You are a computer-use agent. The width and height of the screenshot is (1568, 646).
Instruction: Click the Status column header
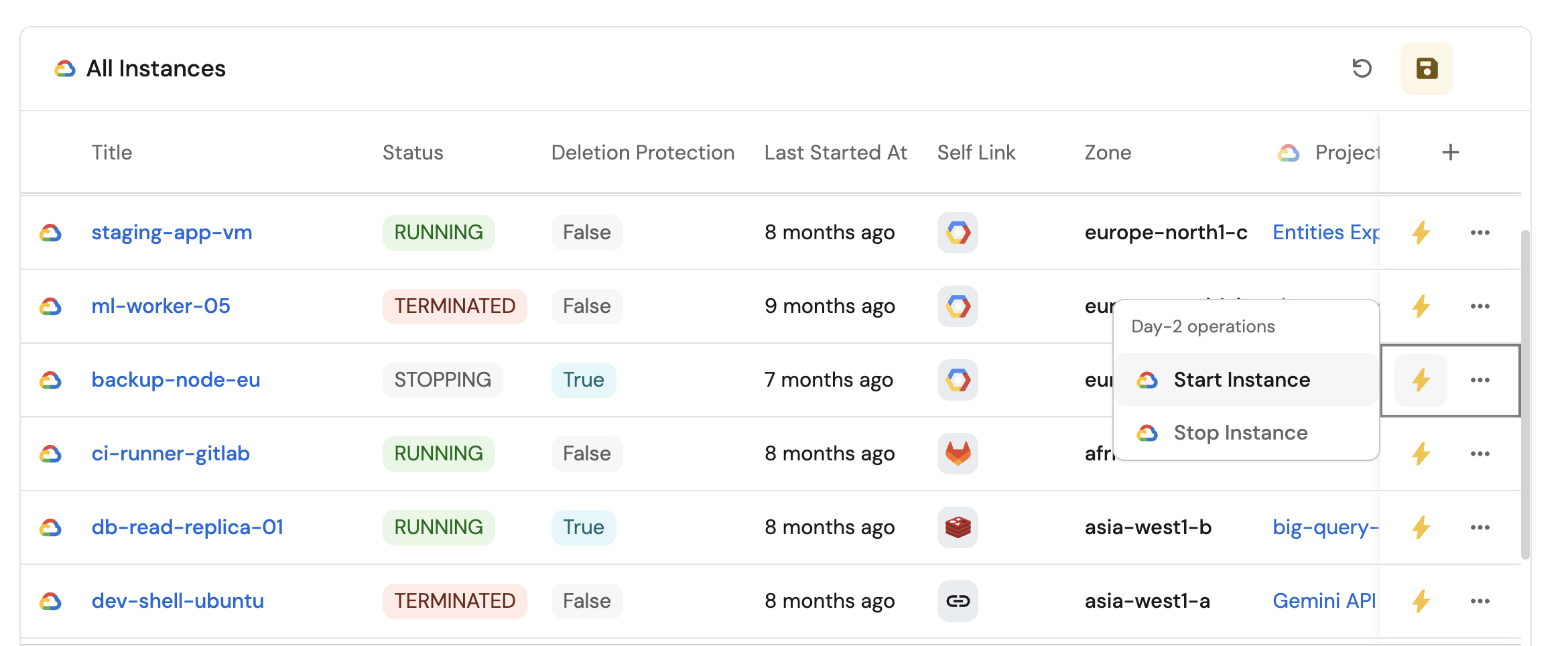[x=413, y=153]
